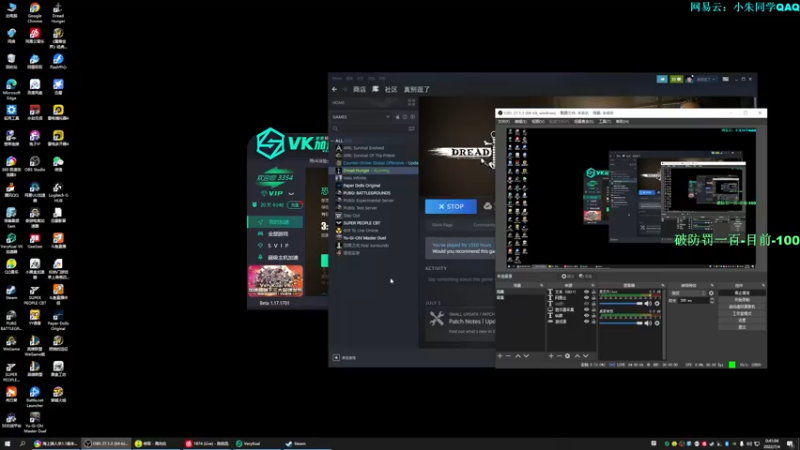Click the cloud status icon beside STOP
Screen dimensions: 800x450
488,206
